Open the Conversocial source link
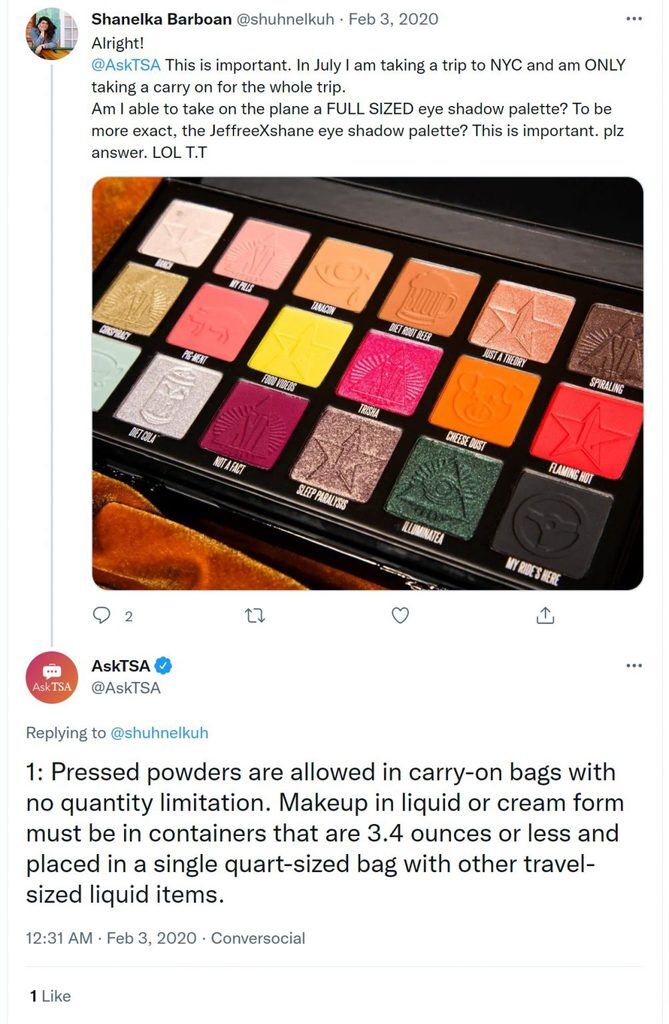This screenshot has height=1024, width=669. click(257, 938)
